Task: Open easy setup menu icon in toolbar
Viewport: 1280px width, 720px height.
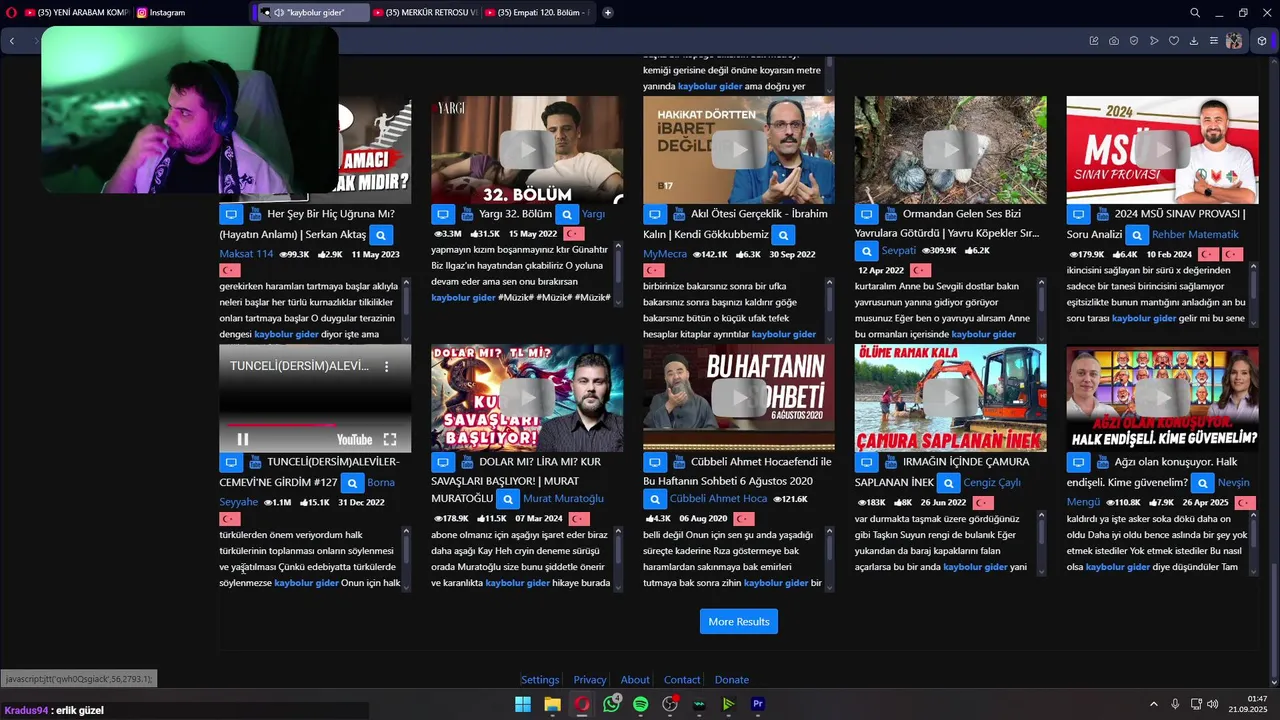Action: click(x=1214, y=41)
